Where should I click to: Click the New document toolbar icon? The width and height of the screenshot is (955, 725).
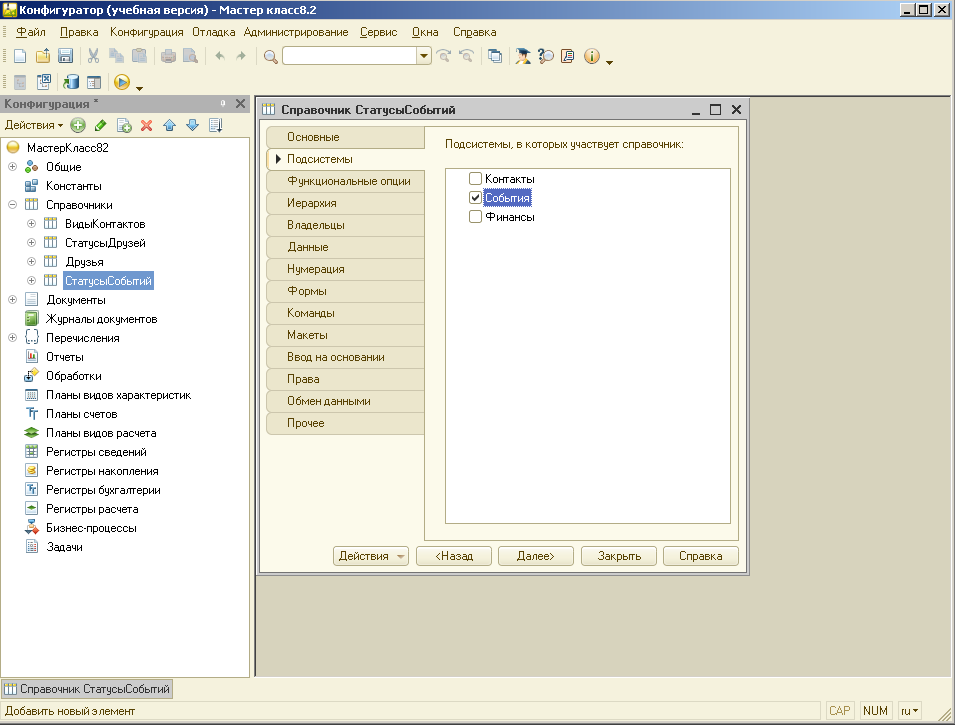(19, 56)
